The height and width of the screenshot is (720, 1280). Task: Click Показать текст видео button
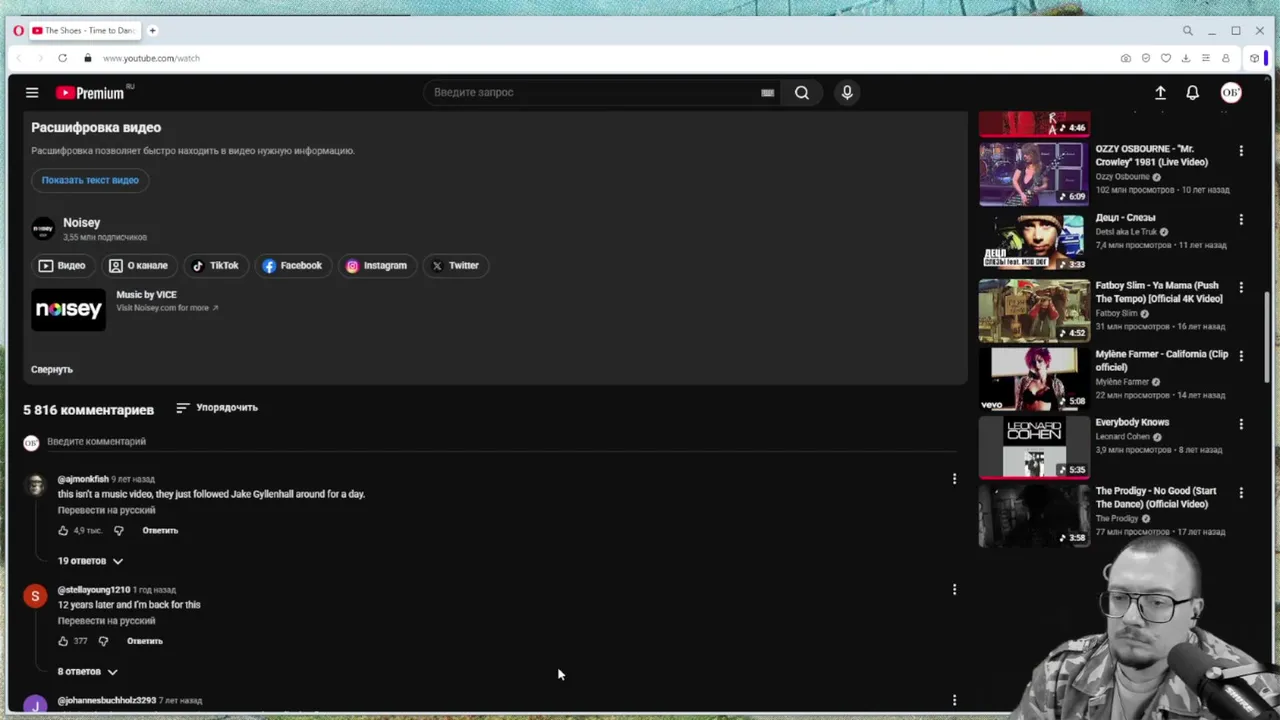[90, 180]
